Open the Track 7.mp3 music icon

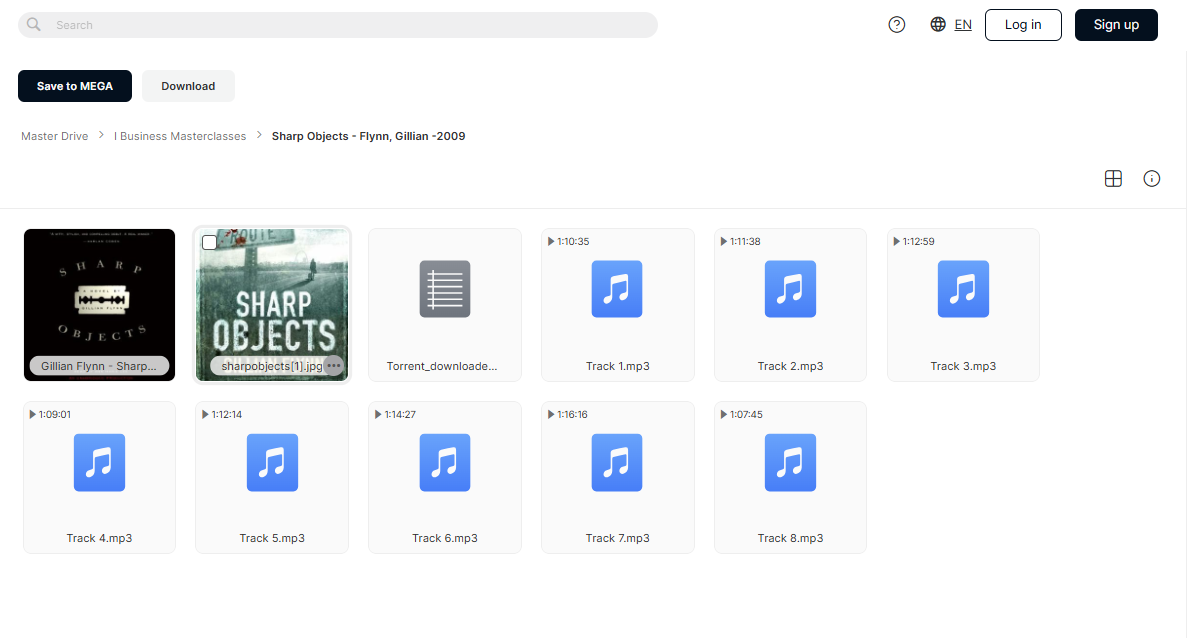pyautogui.click(x=617, y=462)
